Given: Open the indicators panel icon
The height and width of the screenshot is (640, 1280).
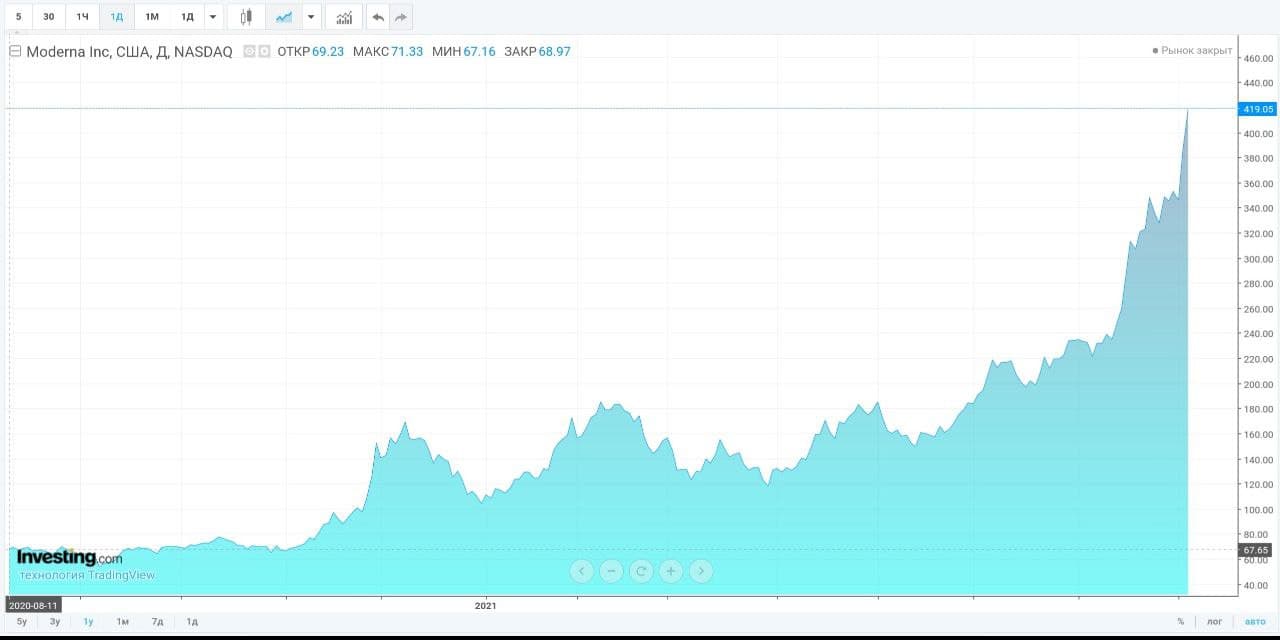Looking at the screenshot, I should (344, 17).
